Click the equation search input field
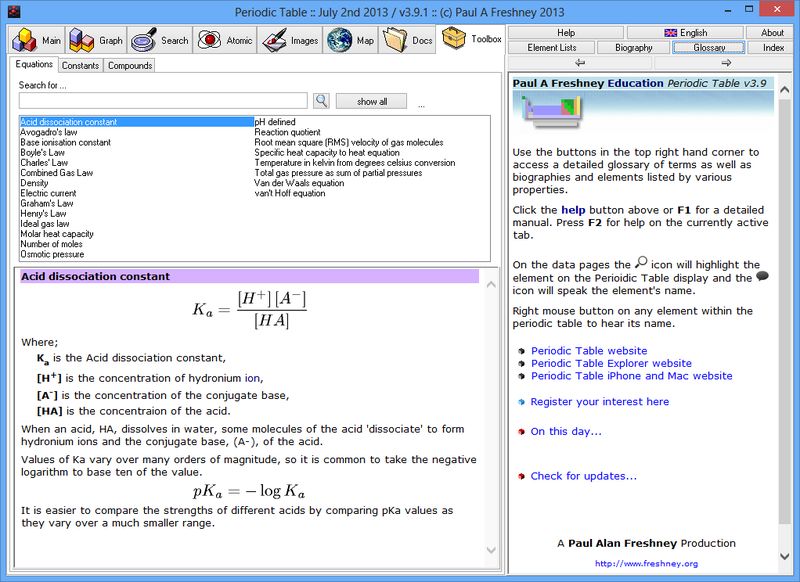Screen dimensions: 800x582 click(x=163, y=100)
